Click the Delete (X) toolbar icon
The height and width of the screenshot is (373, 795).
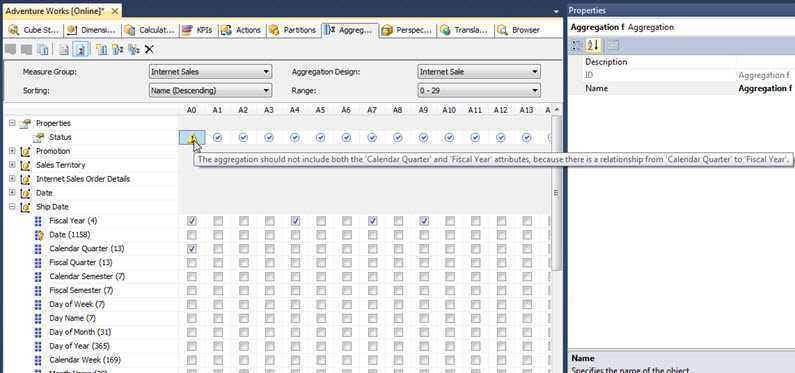(149, 49)
